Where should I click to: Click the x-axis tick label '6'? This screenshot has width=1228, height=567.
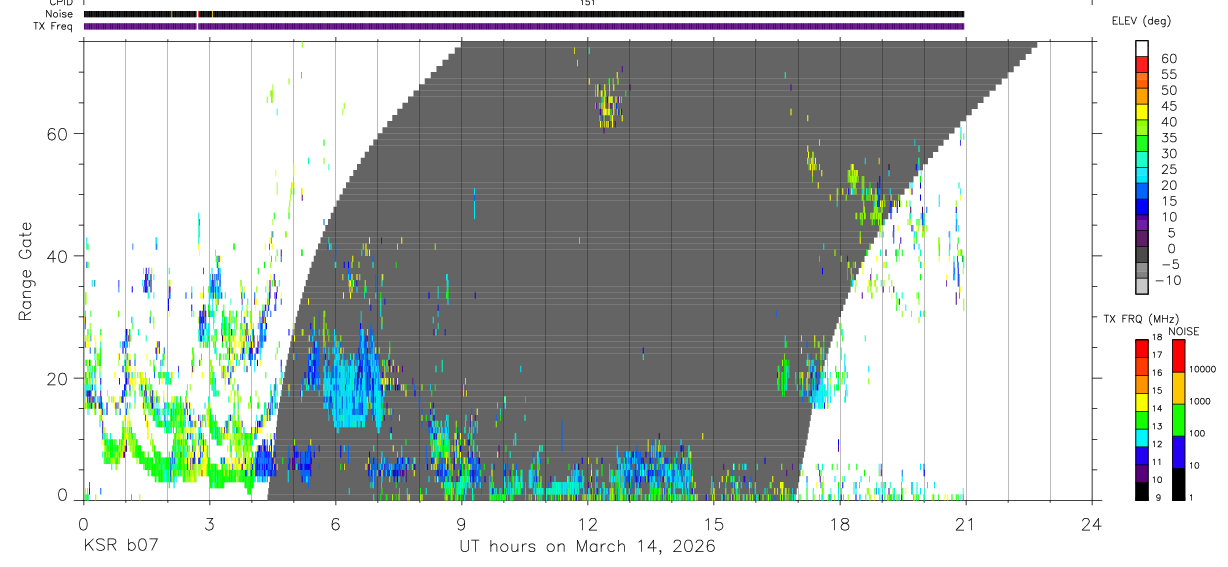click(x=335, y=524)
